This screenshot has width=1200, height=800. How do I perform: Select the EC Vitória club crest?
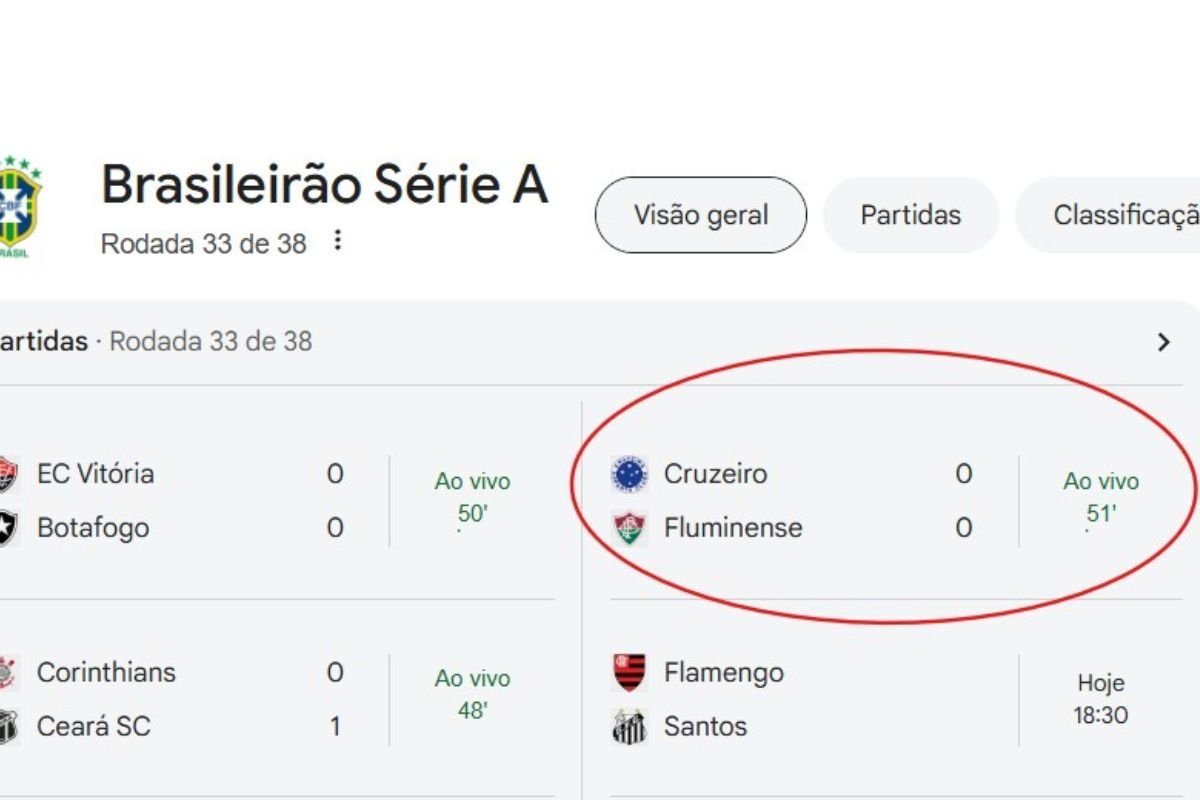point(9,473)
